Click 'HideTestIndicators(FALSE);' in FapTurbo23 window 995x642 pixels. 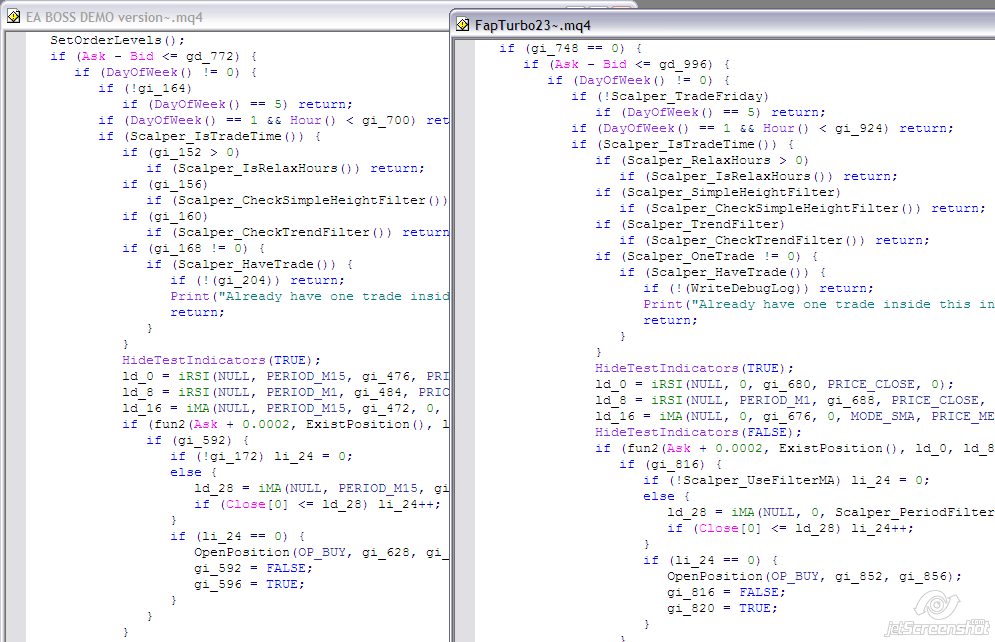[x=698, y=432]
